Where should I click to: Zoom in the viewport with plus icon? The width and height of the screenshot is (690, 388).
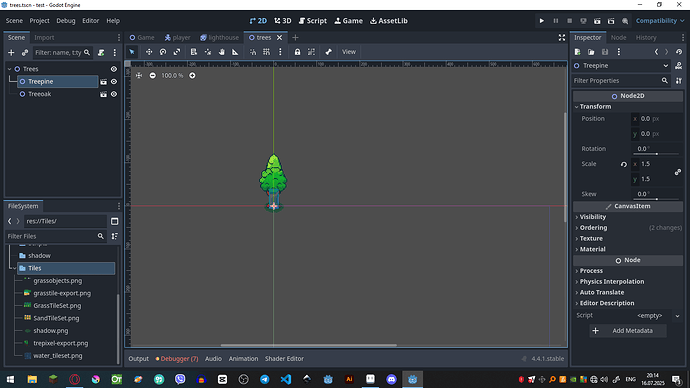[x=192, y=76]
